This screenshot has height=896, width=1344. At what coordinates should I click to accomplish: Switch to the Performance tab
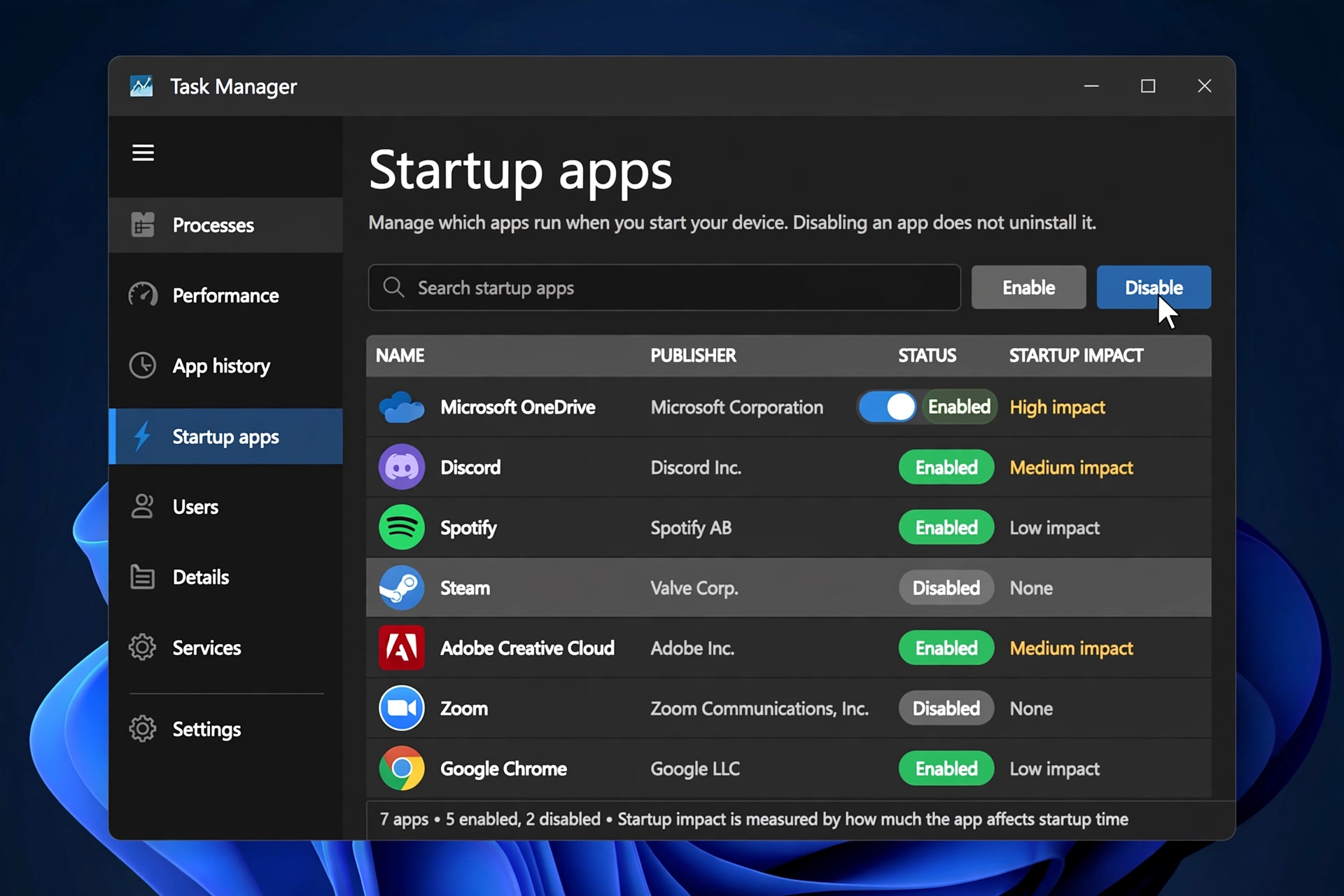[x=226, y=295]
